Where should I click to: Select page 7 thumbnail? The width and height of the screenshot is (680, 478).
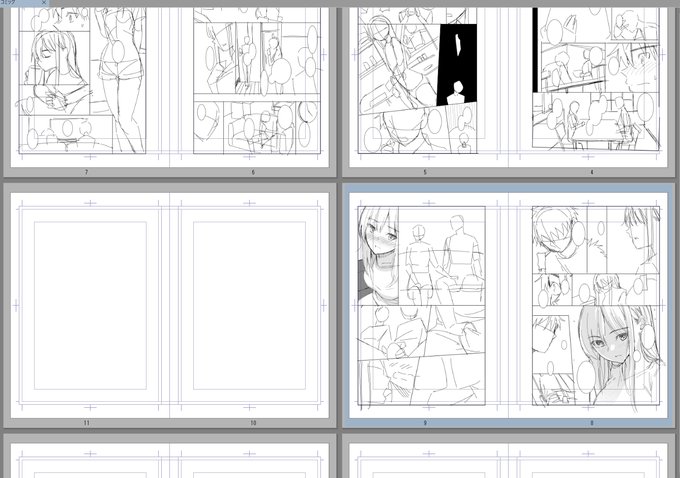coord(90,87)
